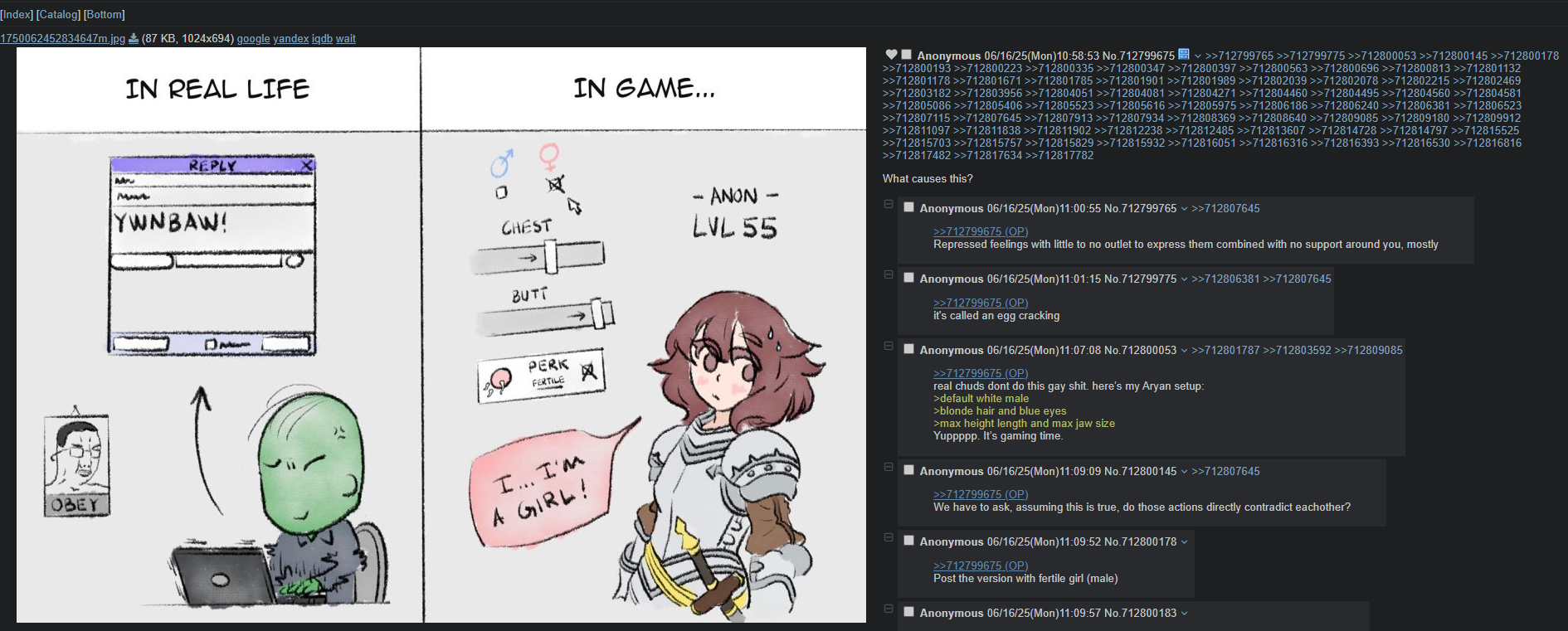Click the expanded comic image of the OP
The width and height of the screenshot is (1568, 631).
441,335
